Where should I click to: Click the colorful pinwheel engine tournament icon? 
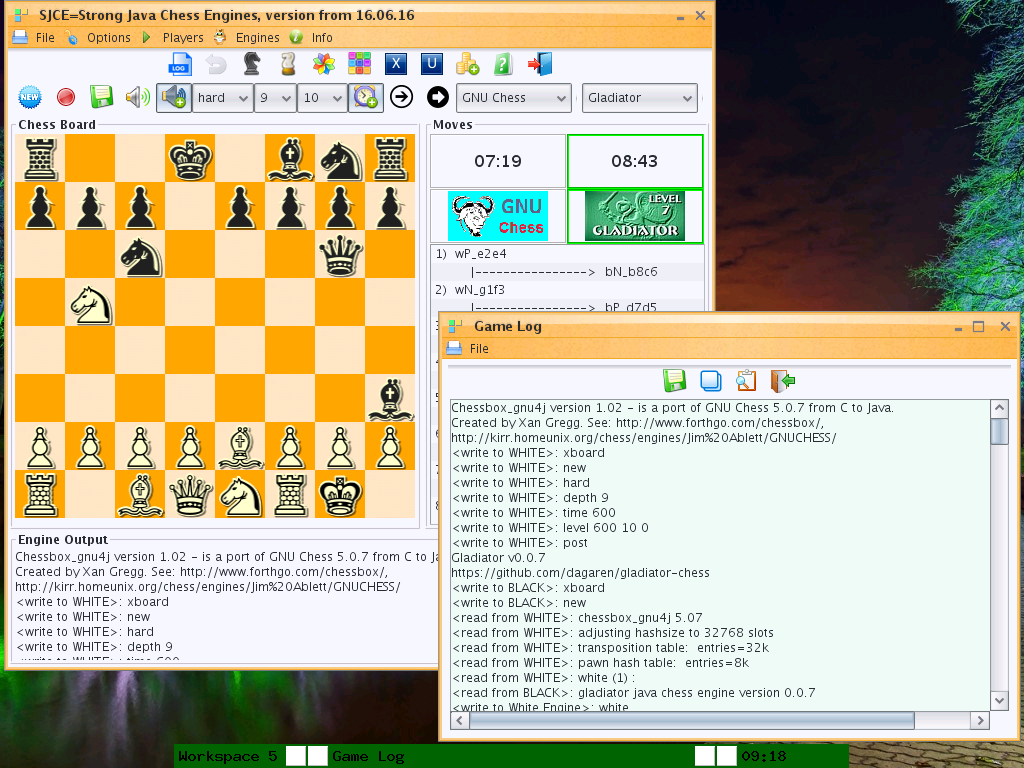(322, 63)
